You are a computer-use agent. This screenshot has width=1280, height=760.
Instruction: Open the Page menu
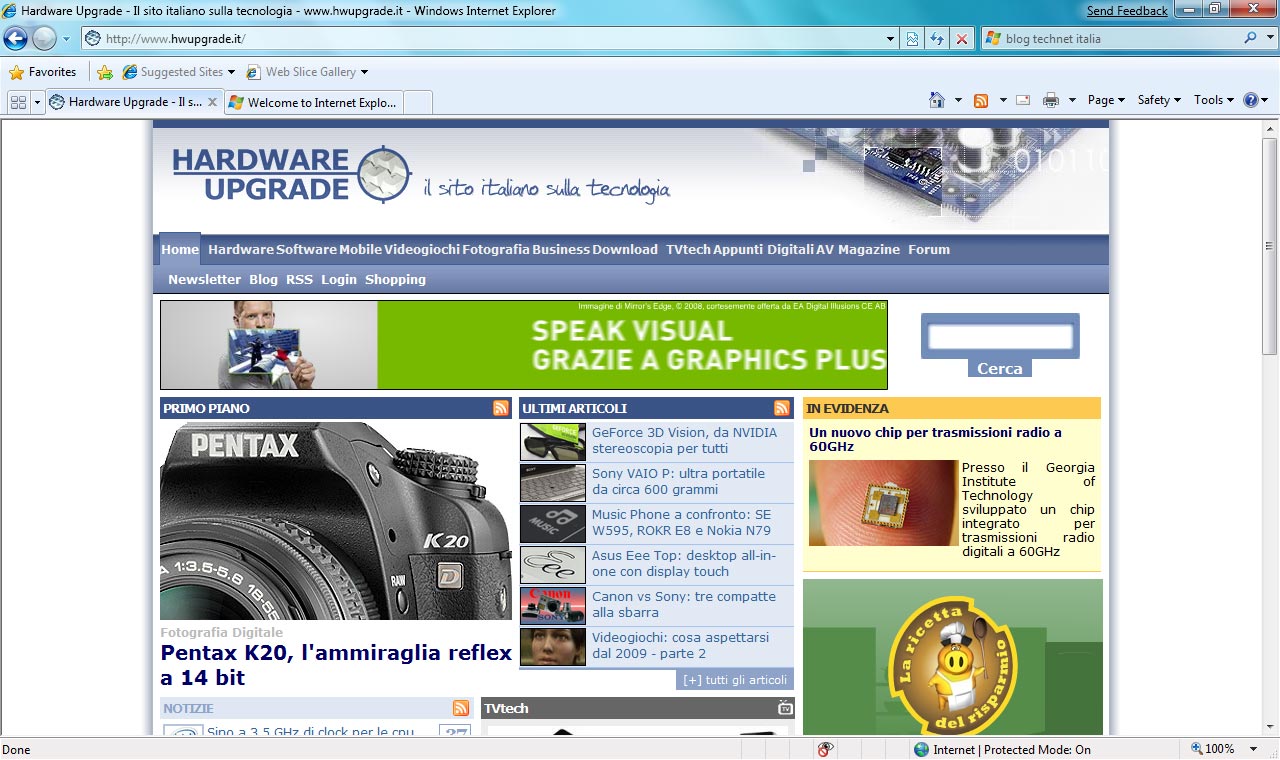[x=1106, y=100]
